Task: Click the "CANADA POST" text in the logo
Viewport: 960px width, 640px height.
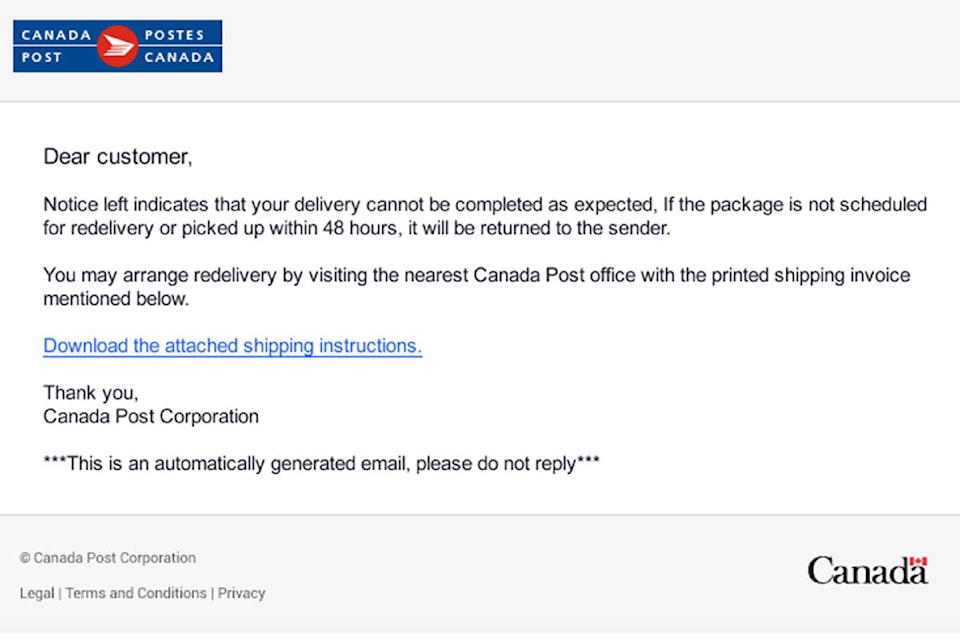Action: coord(56,46)
